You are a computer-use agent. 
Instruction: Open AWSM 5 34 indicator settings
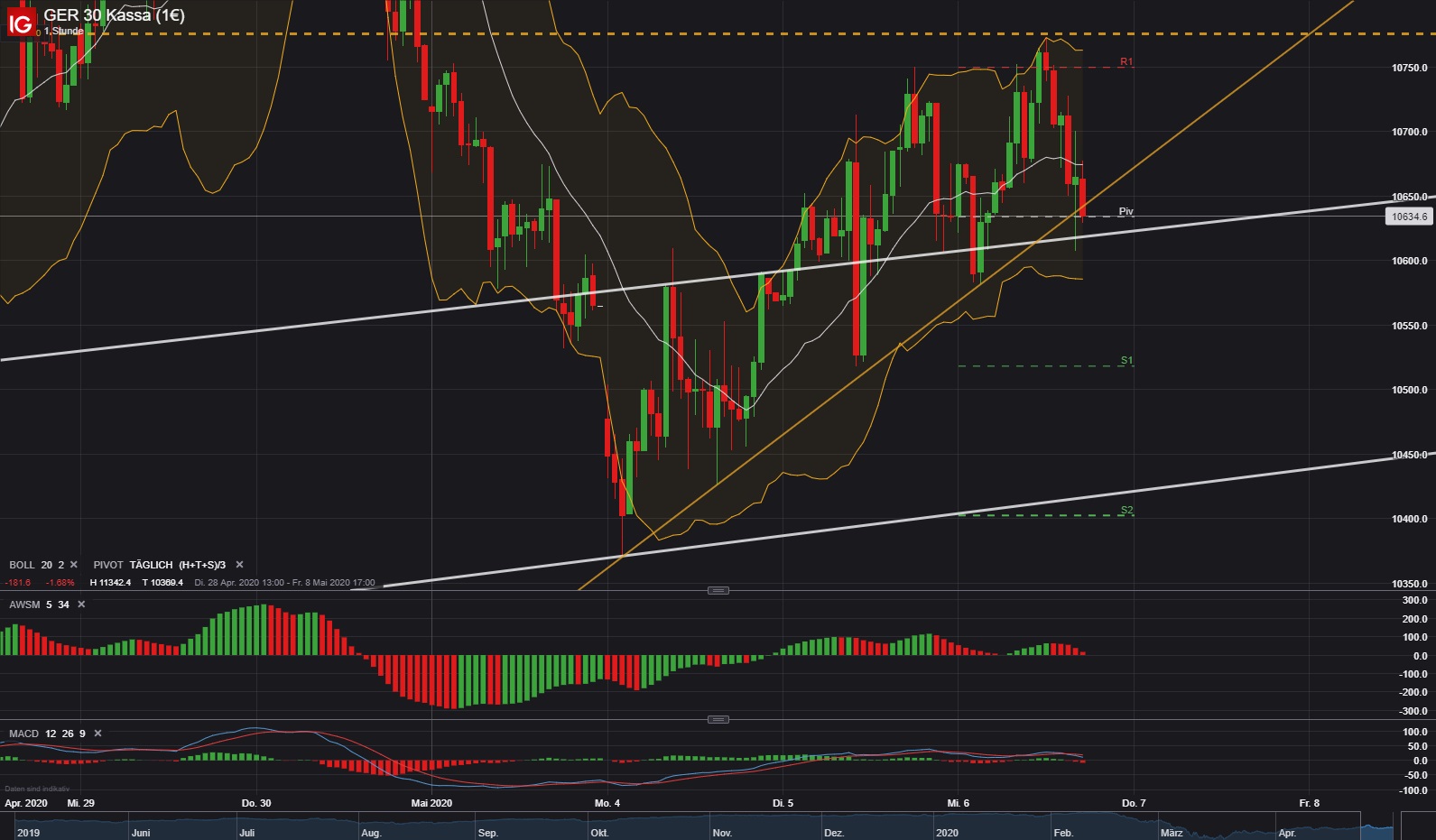[39, 605]
